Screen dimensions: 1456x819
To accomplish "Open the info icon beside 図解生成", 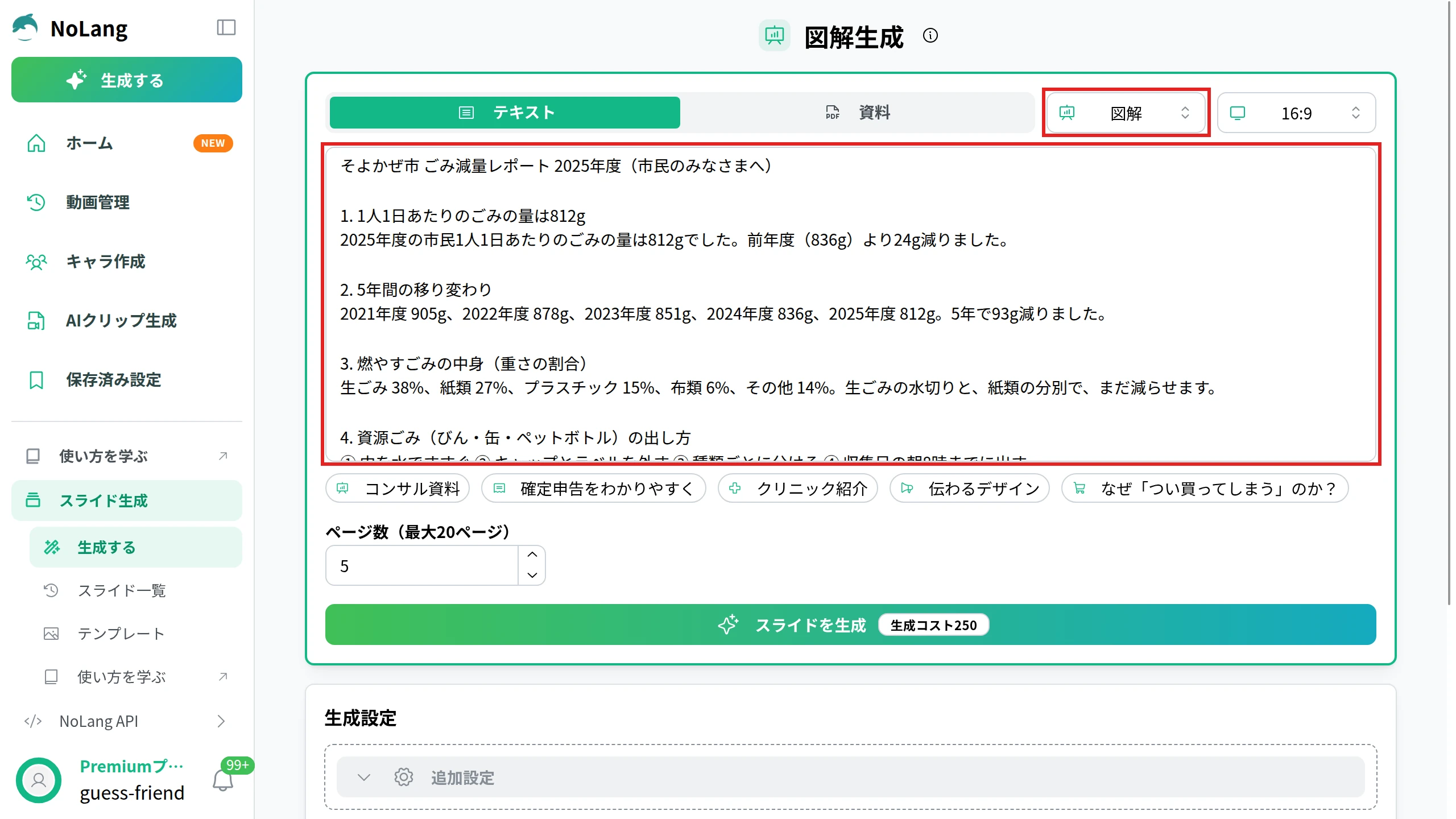I will coord(930,36).
